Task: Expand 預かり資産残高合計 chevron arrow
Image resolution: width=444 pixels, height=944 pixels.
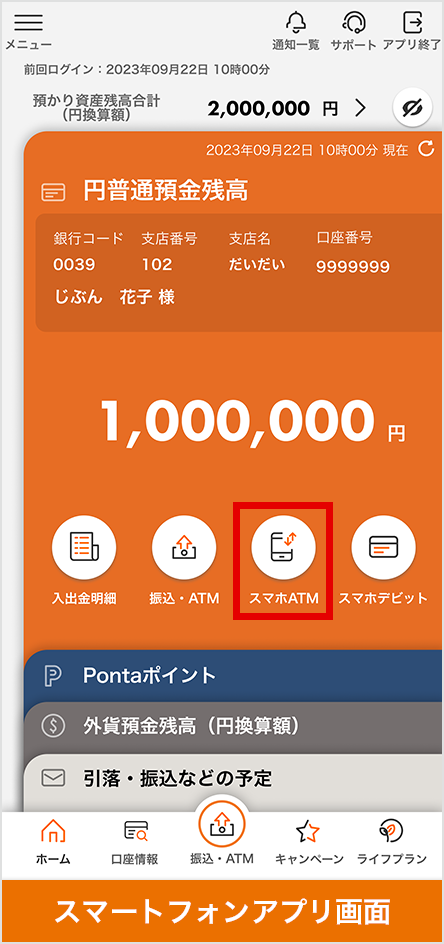Action: [360, 108]
